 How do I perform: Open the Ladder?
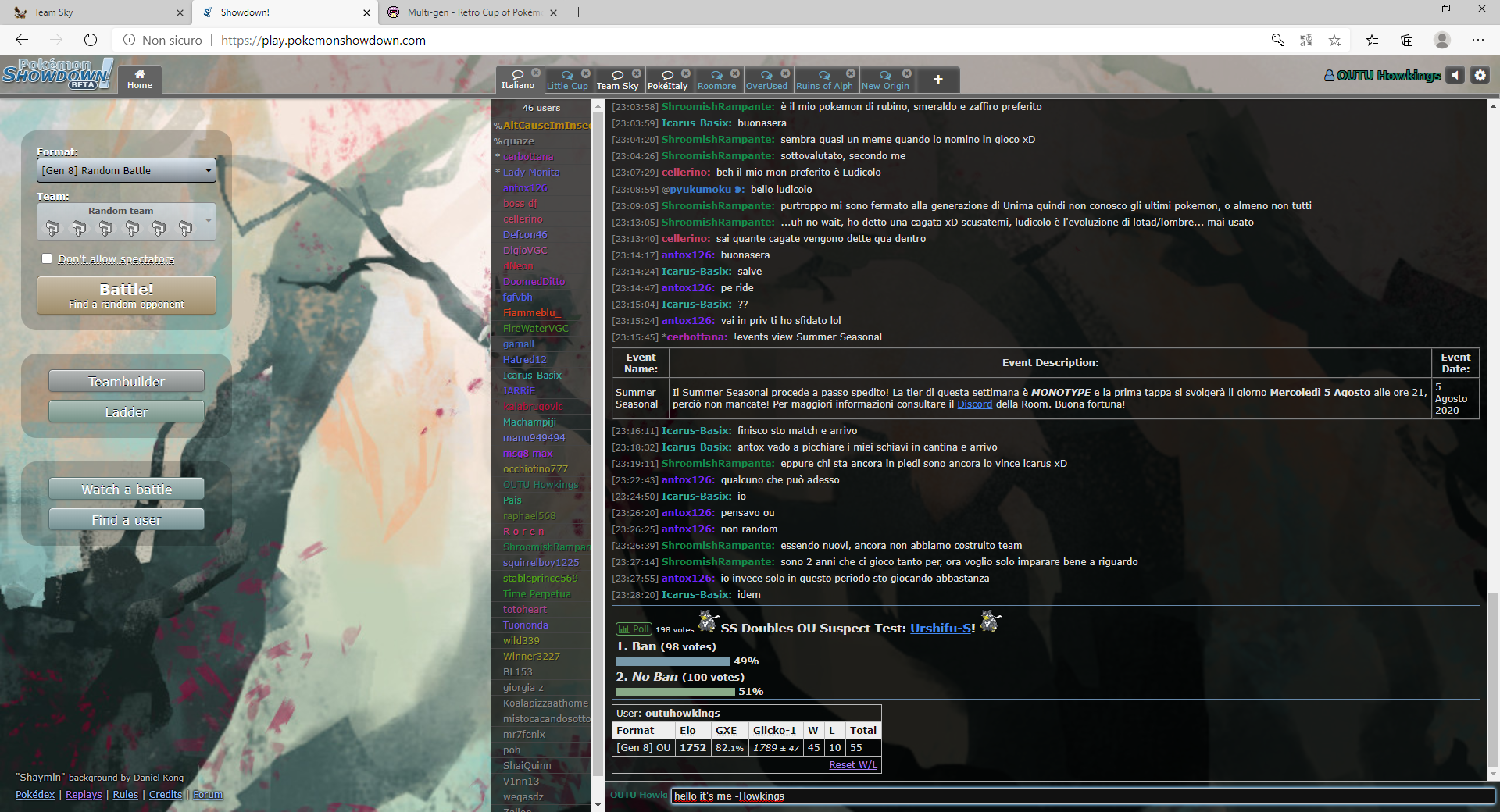pos(127,412)
